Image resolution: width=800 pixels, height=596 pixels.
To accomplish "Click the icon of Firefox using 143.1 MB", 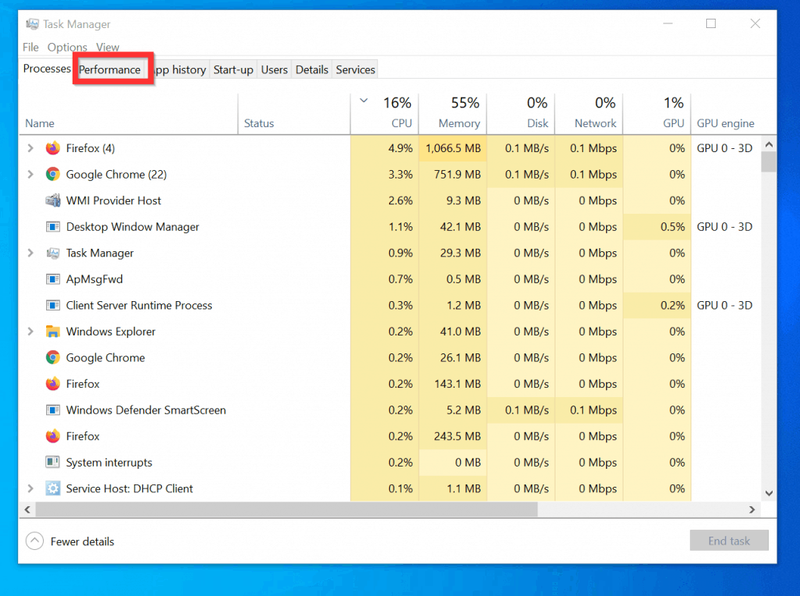I will click(x=53, y=384).
